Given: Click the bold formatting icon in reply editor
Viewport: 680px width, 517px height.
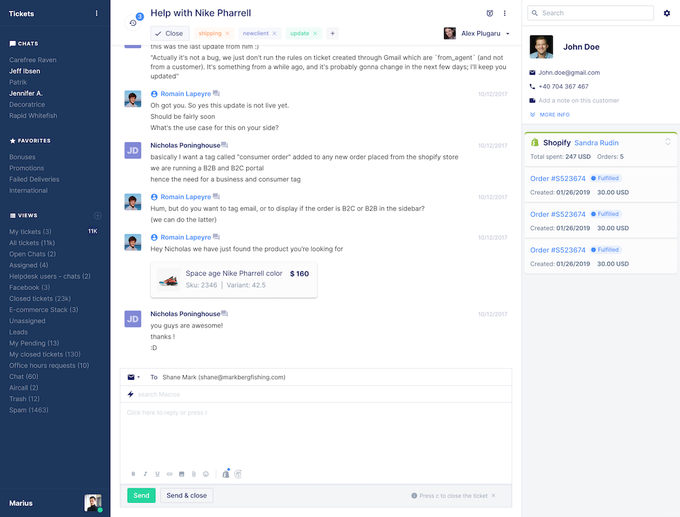Looking at the screenshot, I should click(x=133, y=474).
